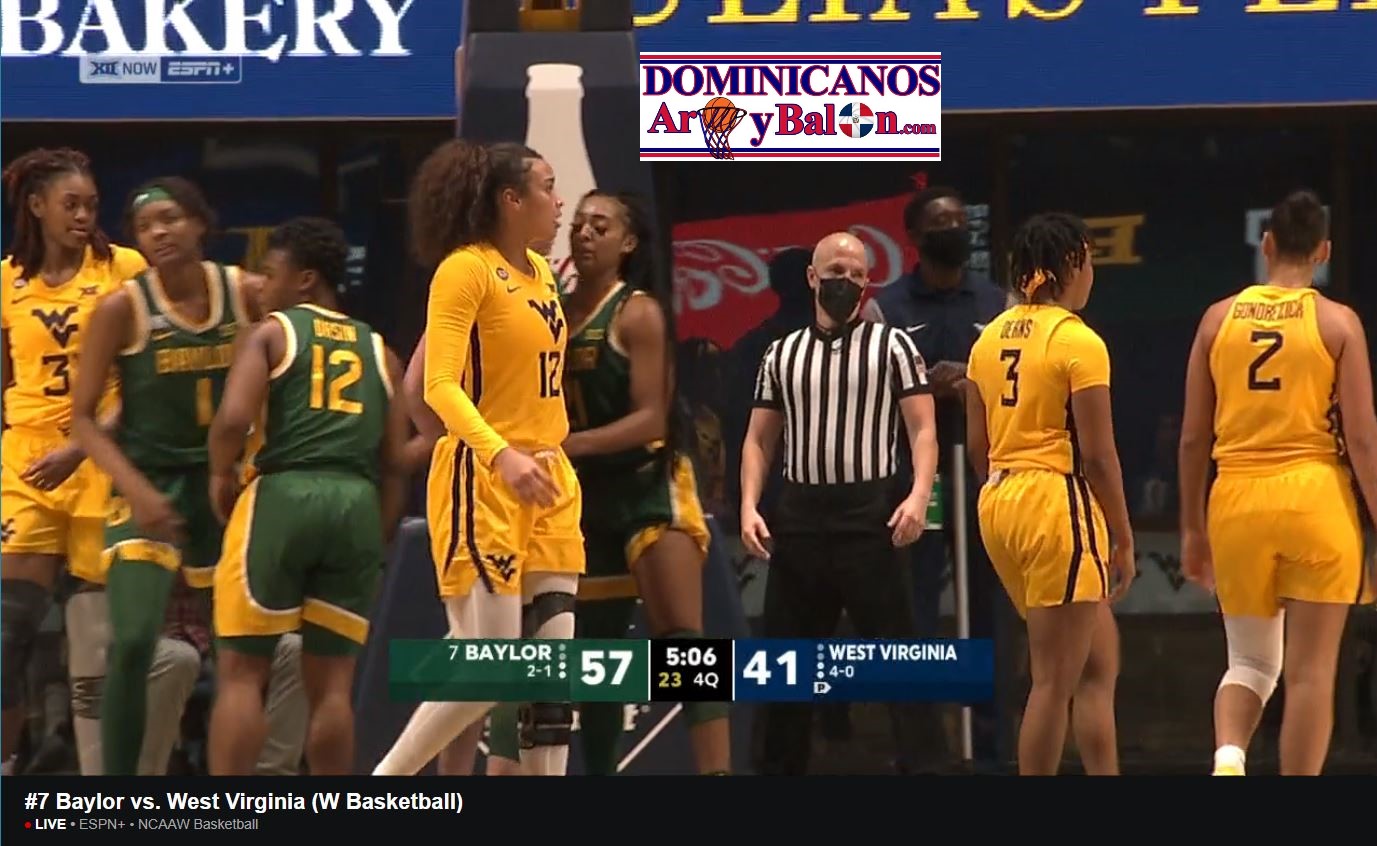
Task: Select the ESPN+ label below the title
Action: click(102, 825)
